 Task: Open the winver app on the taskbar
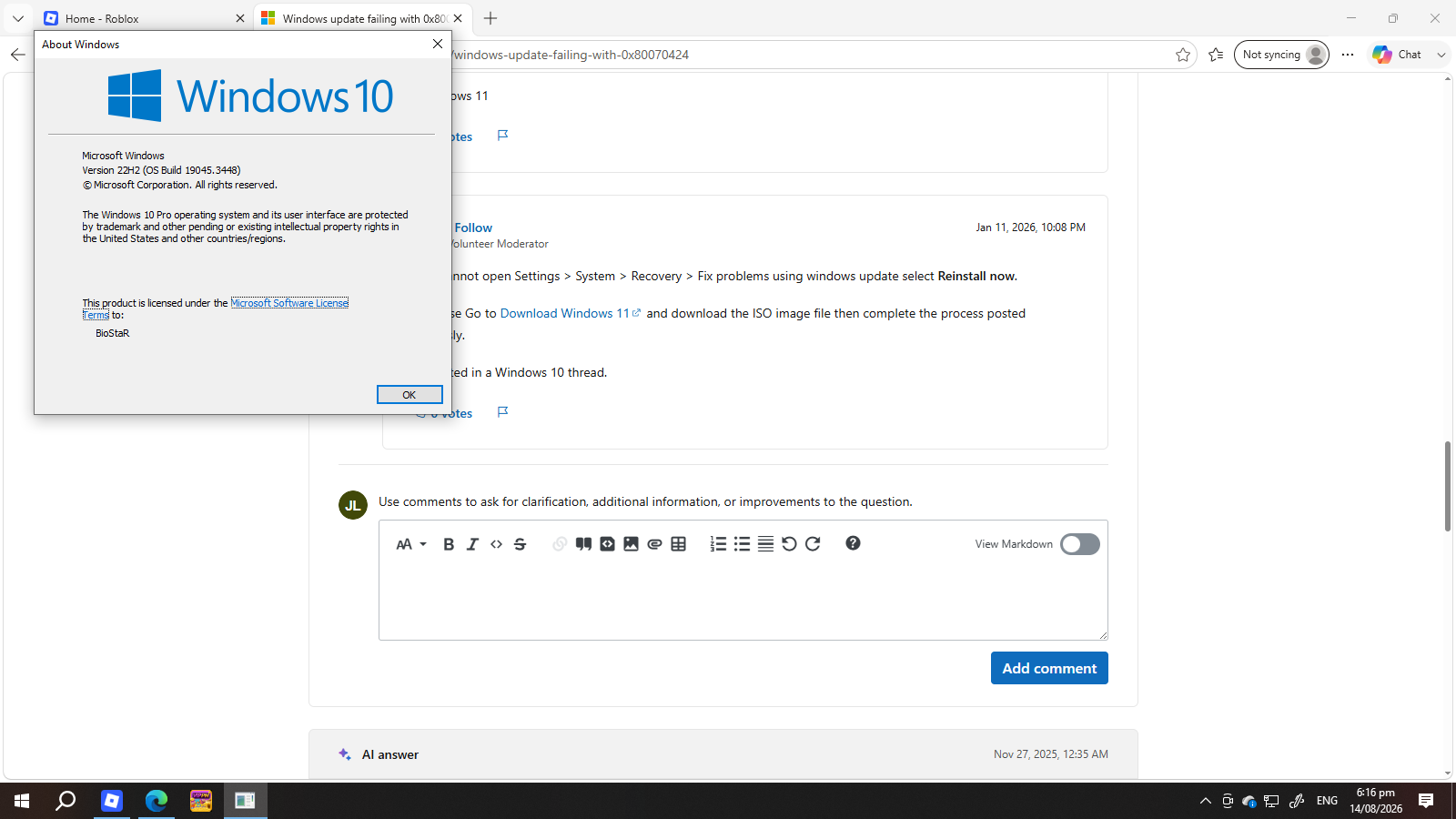point(246,801)
